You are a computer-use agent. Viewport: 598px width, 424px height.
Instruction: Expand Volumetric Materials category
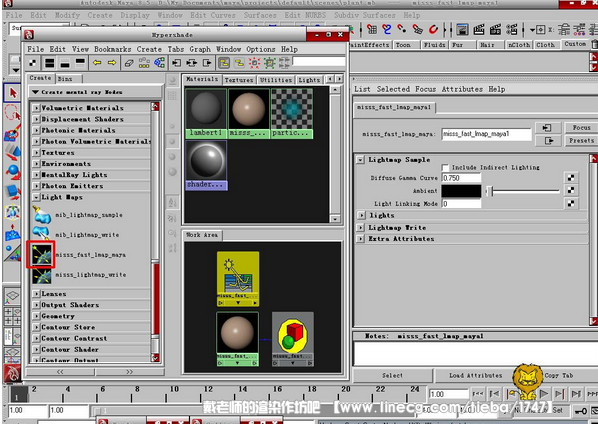click(x=36, y=108)
